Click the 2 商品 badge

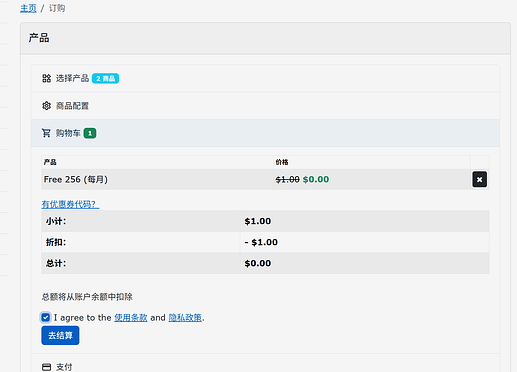(x=105, y=79)
